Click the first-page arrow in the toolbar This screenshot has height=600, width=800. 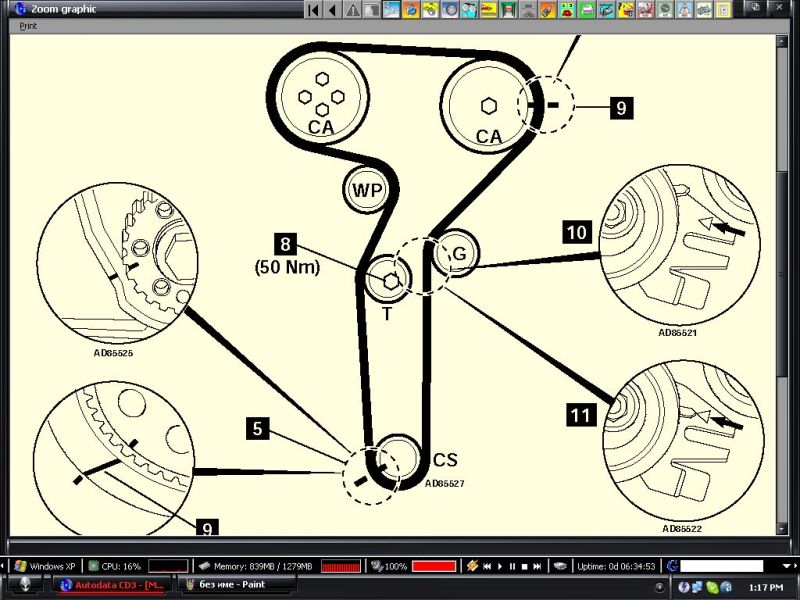(x=313, y=10)
